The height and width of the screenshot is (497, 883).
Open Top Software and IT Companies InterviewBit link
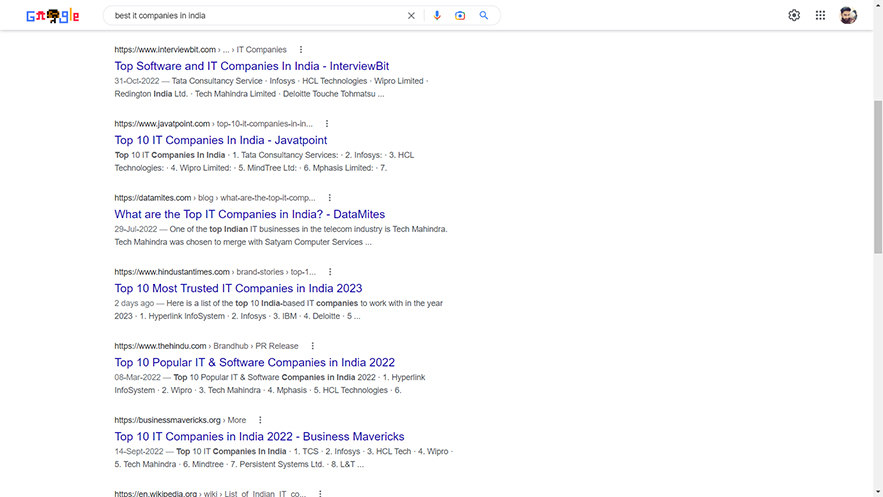pyautogui.click(x=252, y=66)
